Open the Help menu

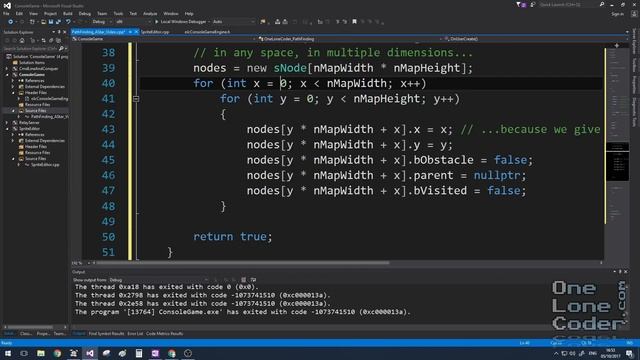click(x=189, y=13)
